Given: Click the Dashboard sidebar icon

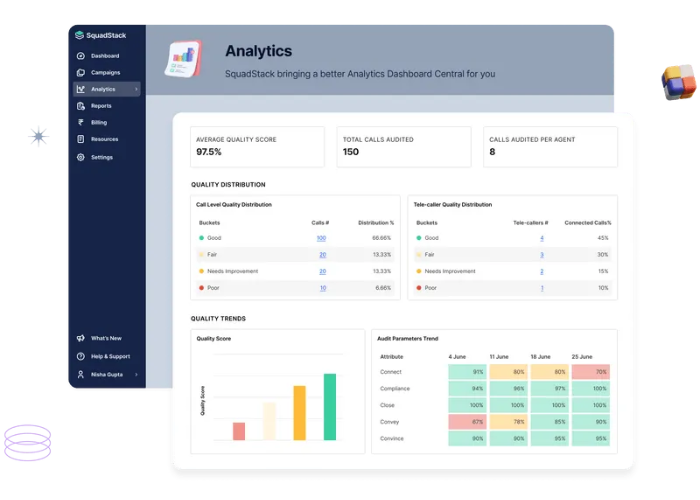Looking at the screenshot, I should tap(81, 56).
